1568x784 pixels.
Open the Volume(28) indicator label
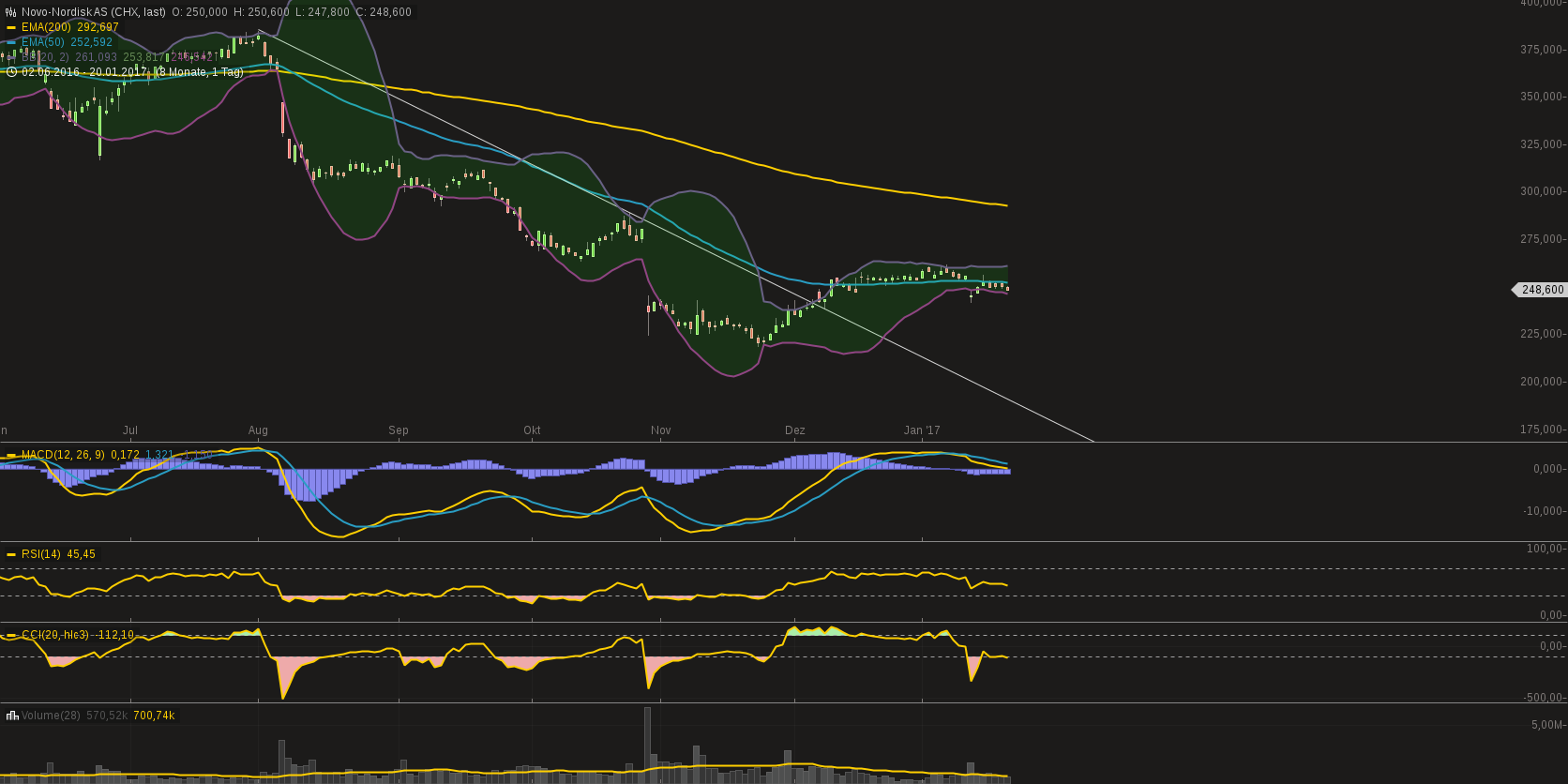[52, 716]
